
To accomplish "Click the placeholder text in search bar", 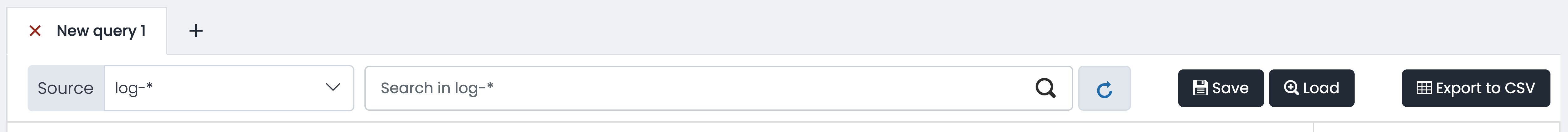I will [x=436, y=88].
